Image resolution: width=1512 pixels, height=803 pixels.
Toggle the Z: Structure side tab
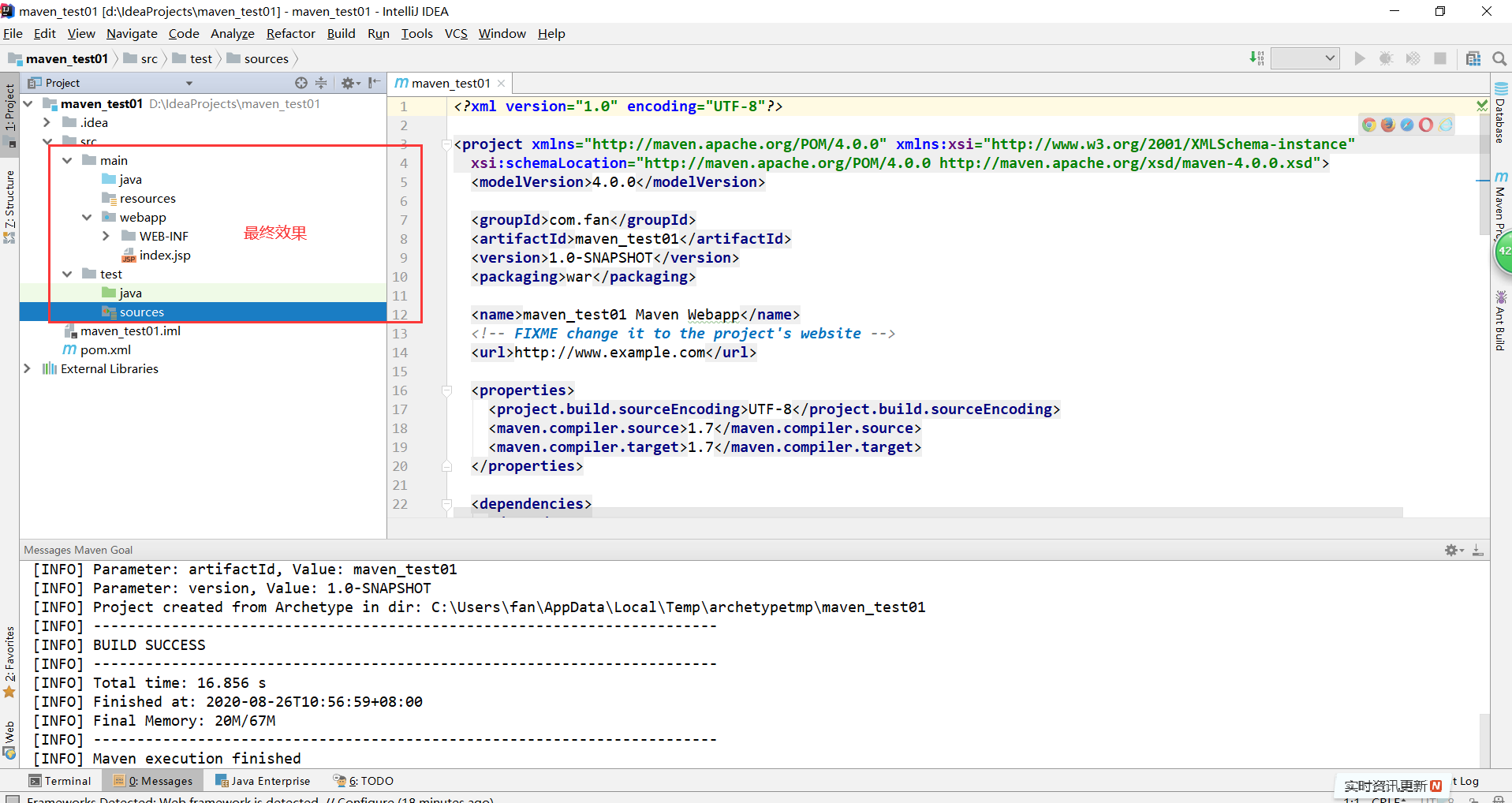9,206
